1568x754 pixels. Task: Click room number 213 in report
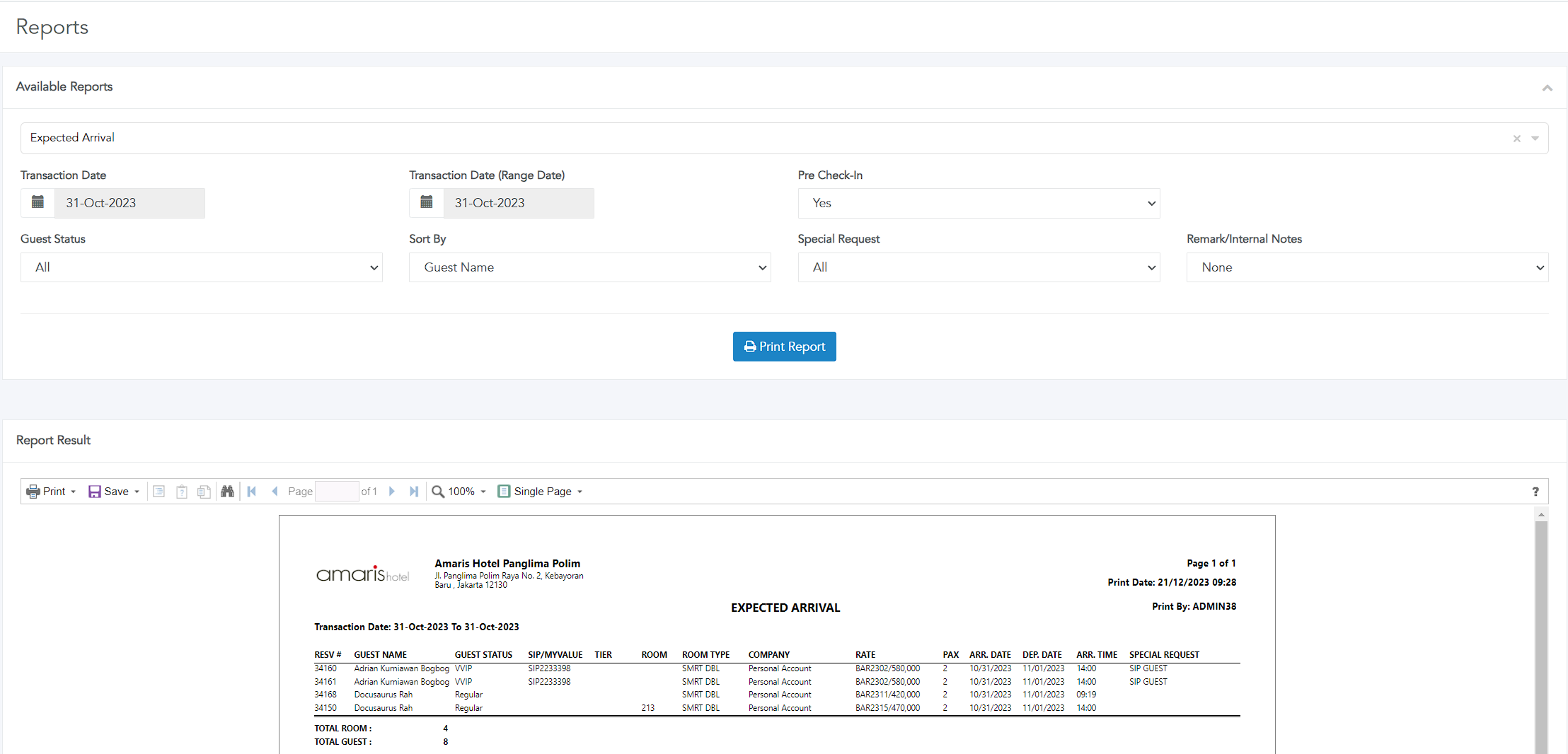click(x=648, y=708)
